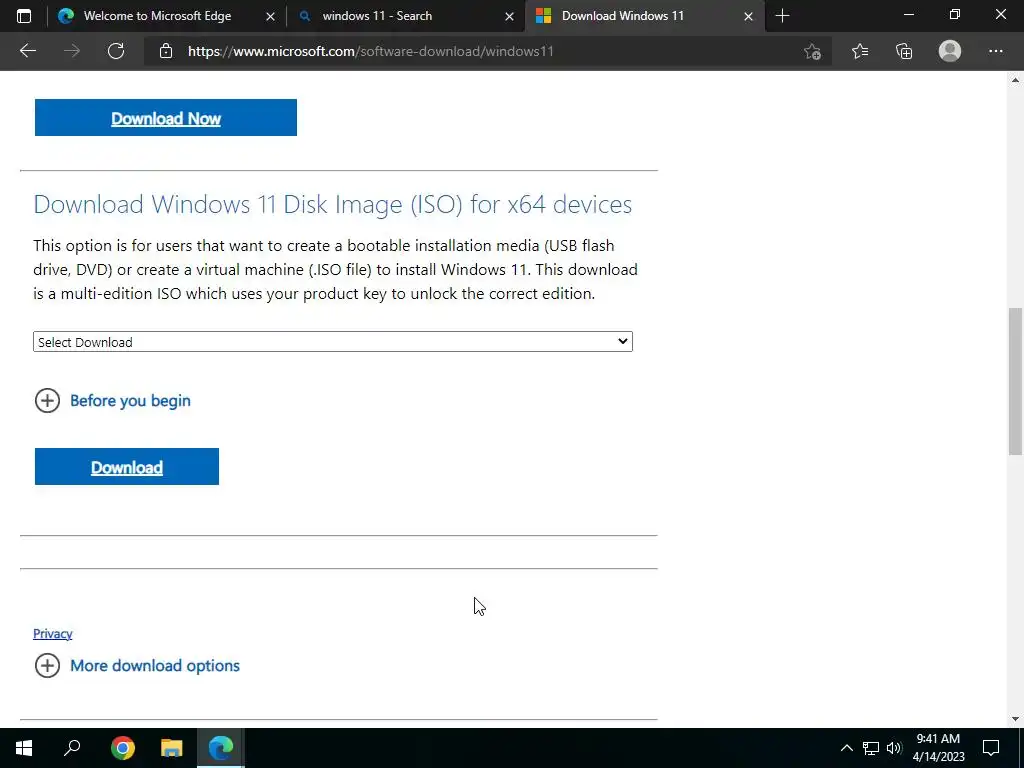Close the windows 11 - Search tab
The width and height of the screenshot is (1024, 768).
pos(509,16)
